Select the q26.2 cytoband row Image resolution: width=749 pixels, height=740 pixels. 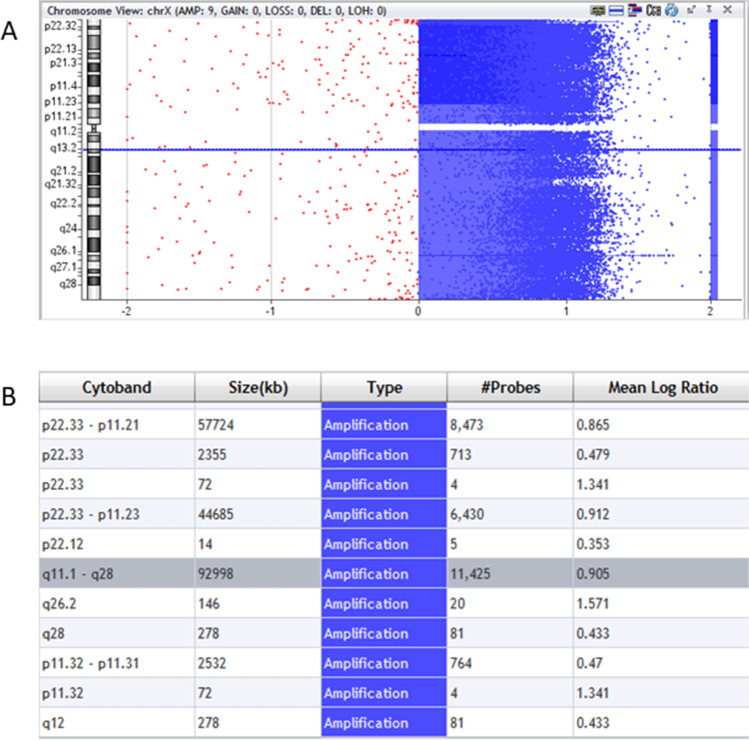click(394, 603)
